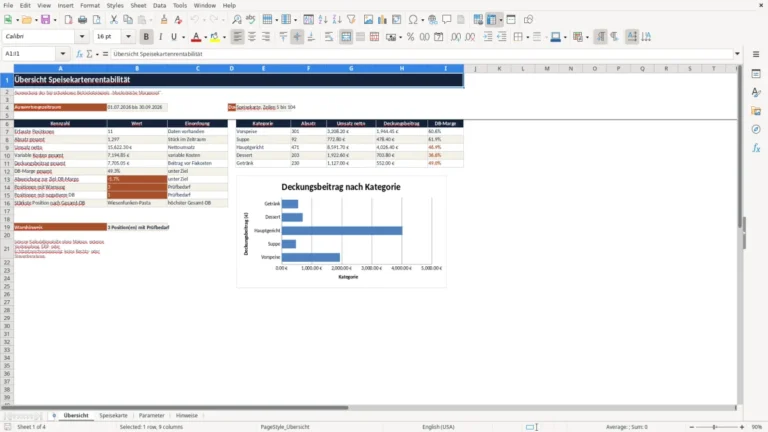This screenshot has width=768, height=432.
Task: Click the Print icon
Action: click(82, 20)
